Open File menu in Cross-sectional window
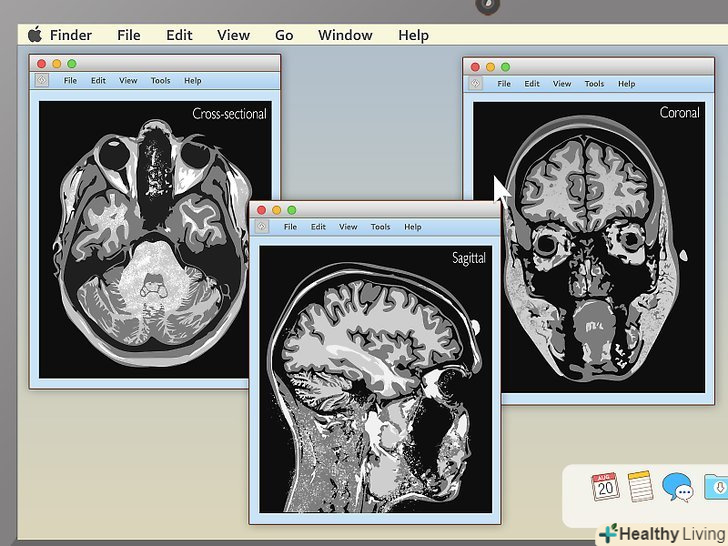Image resolution: width=728 pixels, height=546 pixels. pyautogui.click(x=70, y=80)
